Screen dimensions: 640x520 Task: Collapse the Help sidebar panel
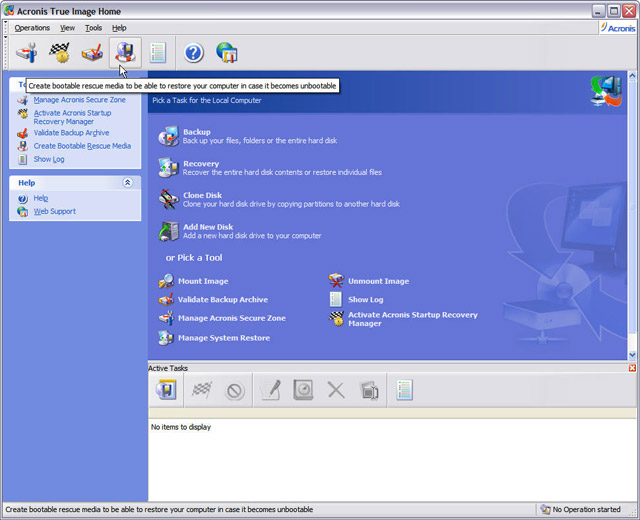tap(127, 182)
